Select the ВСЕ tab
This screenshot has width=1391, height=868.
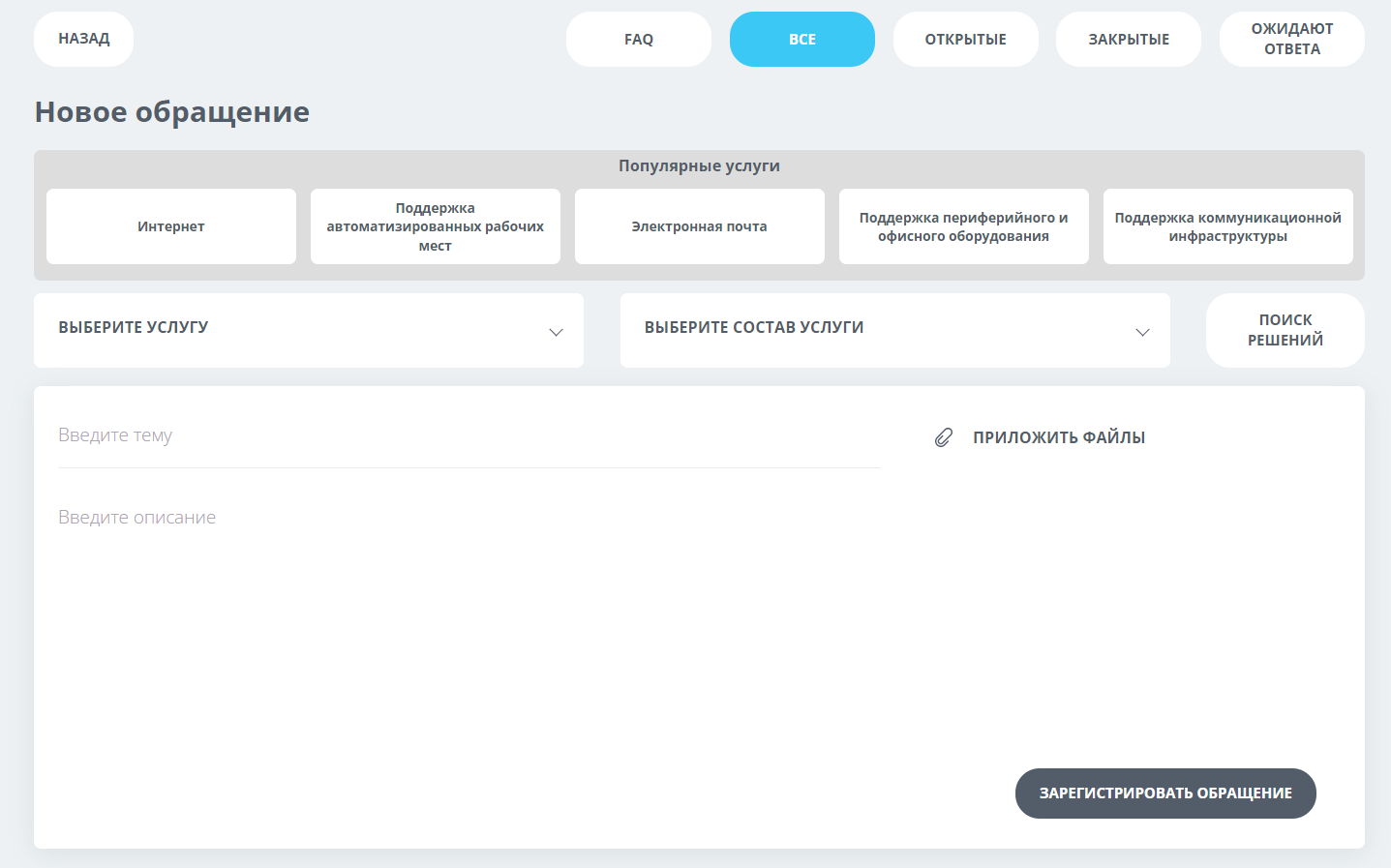click(x=802, y=39)
